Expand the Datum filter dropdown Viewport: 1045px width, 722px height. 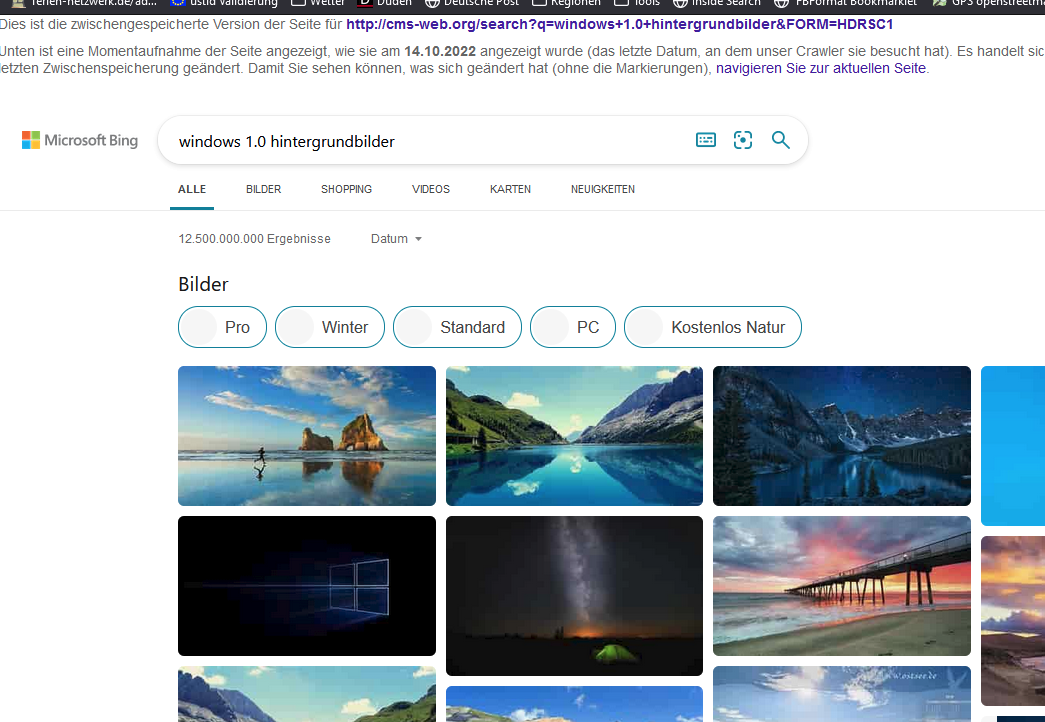tap(397, 239)
